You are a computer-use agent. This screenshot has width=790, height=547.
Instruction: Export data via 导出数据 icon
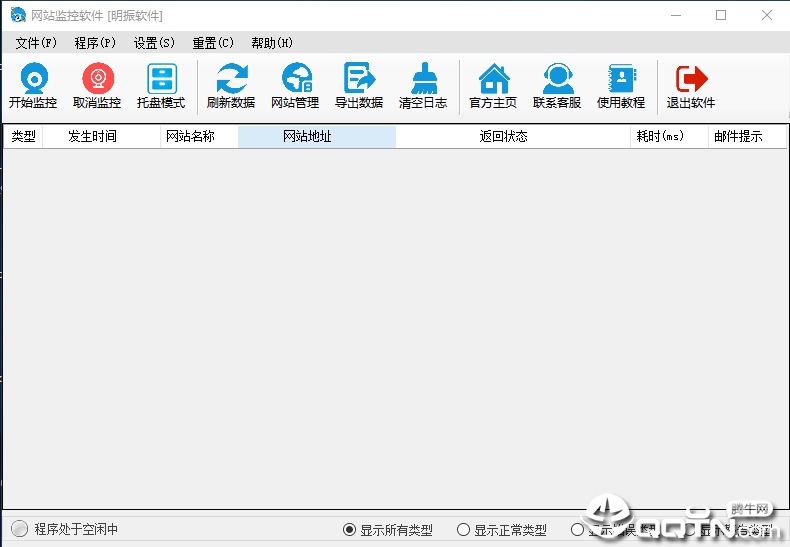click(x=359, y=86)
